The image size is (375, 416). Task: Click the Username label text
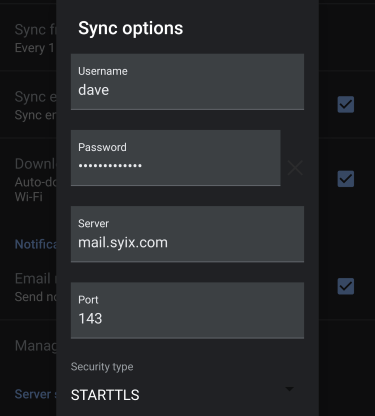103,71
